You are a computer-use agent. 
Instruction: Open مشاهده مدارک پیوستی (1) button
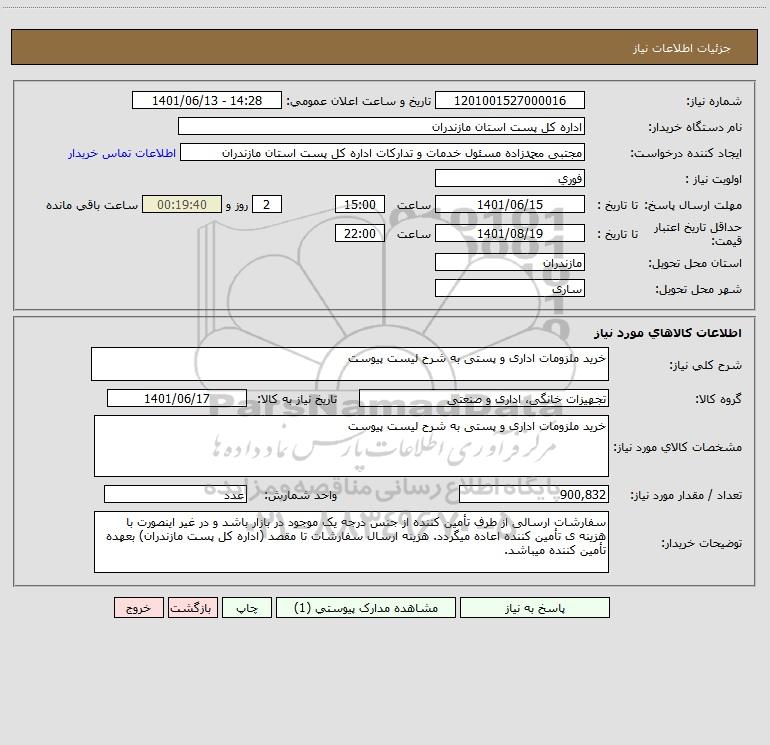(x=366, y=608)
